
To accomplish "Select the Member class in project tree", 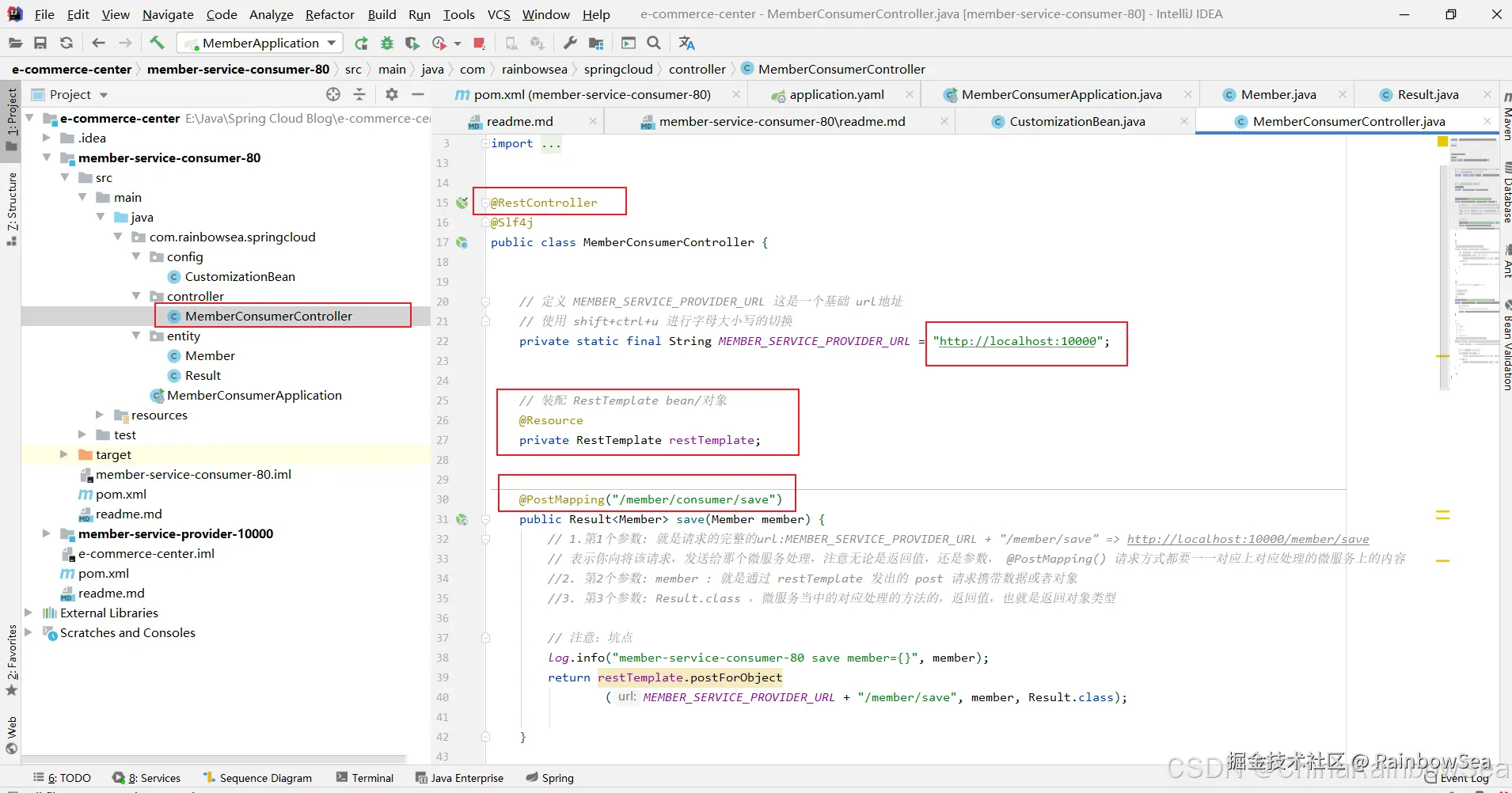I will pos(210,355).
